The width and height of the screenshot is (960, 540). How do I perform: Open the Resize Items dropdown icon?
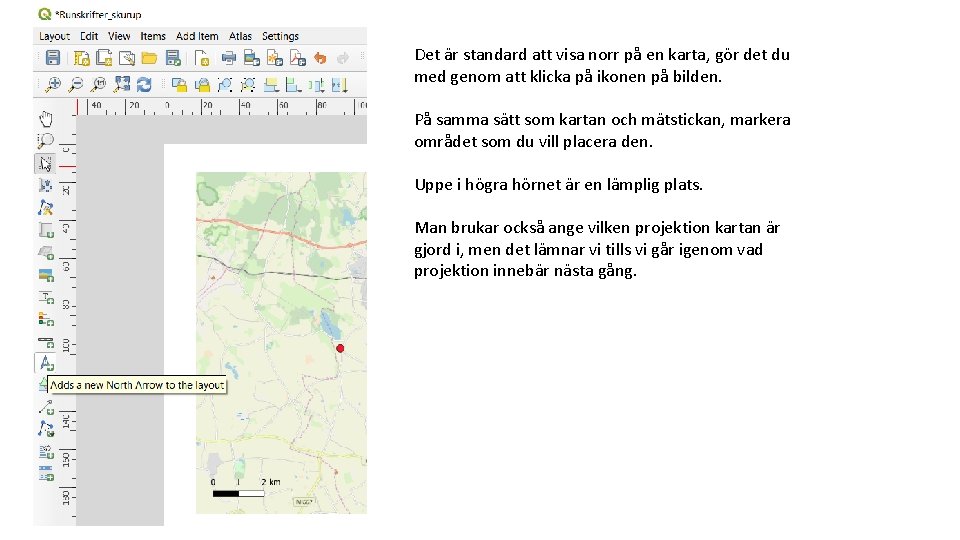339,84
